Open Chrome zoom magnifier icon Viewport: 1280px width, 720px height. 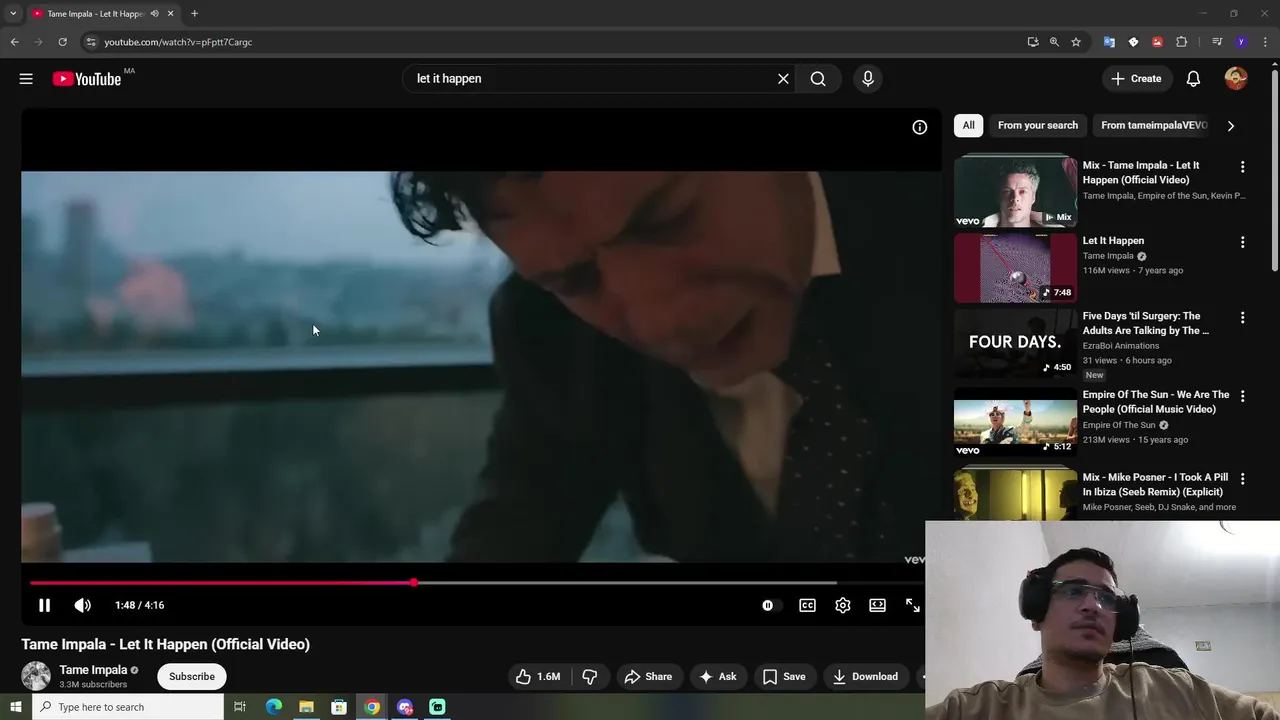pyautogui.click(x=1054, y=42)
